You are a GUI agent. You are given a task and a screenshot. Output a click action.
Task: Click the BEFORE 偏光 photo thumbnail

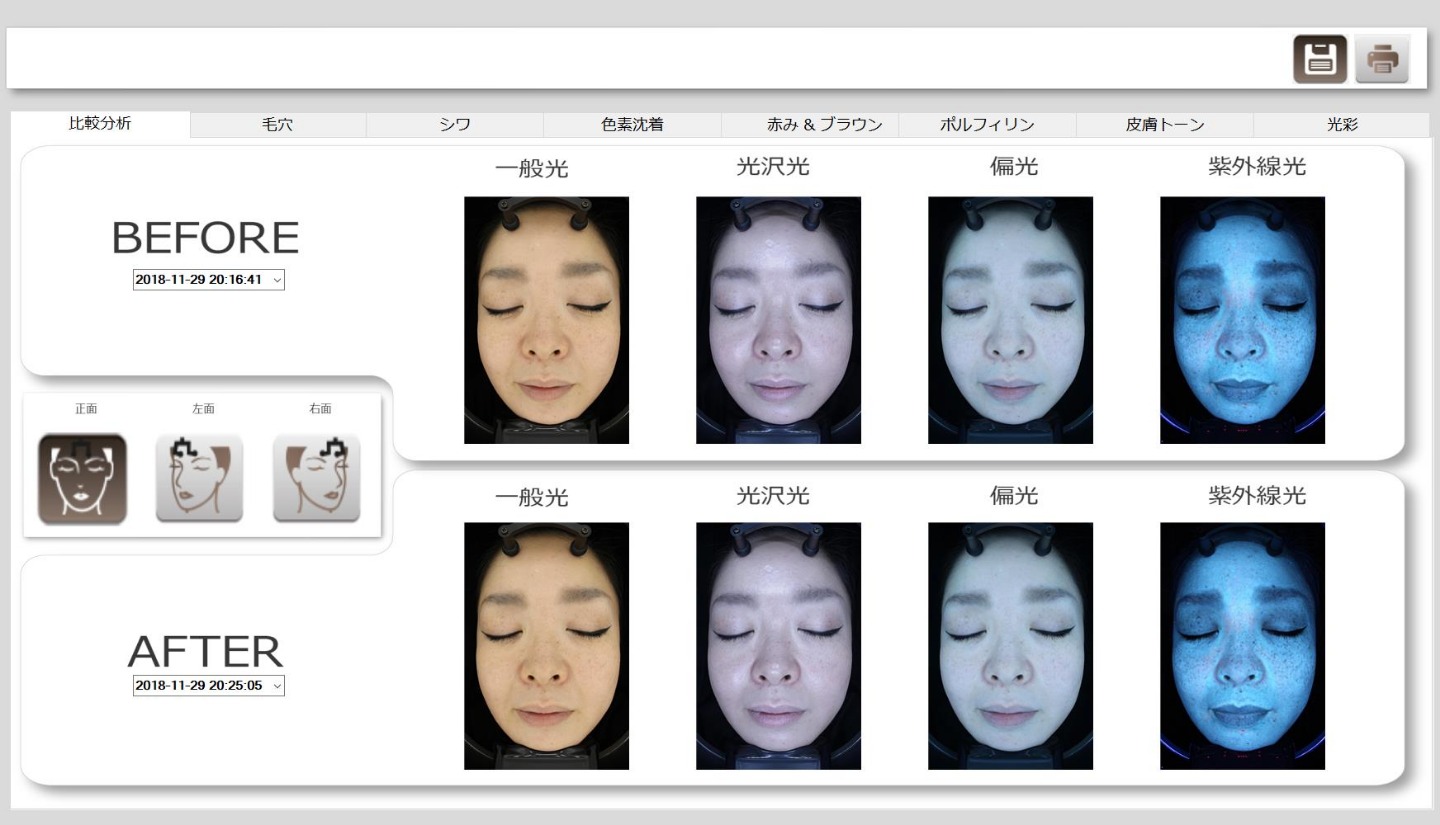pyautogui.click(x=1010, y=320)
